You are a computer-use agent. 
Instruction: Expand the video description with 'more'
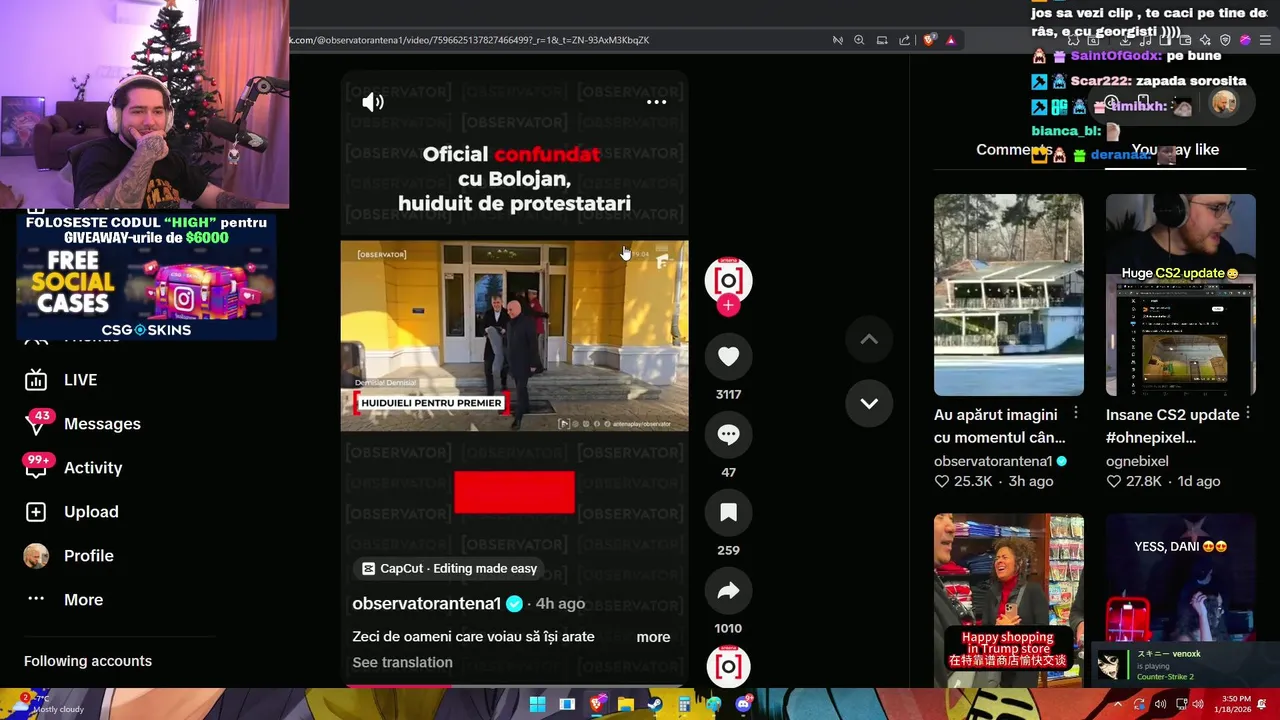pos(653,637)
